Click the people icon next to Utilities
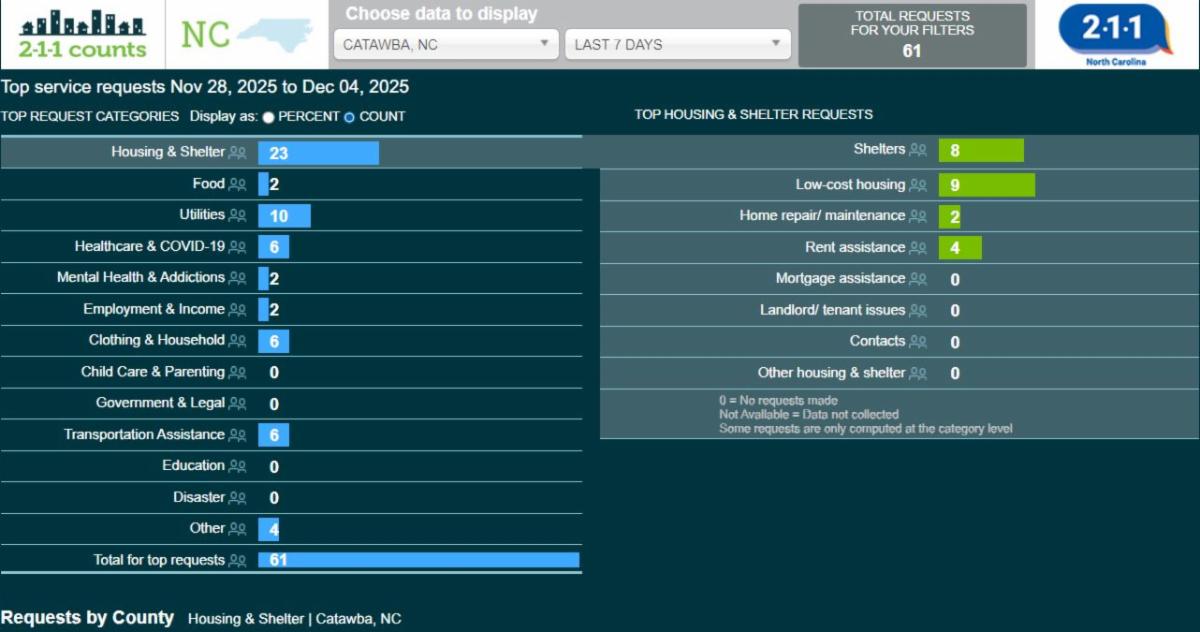Screen dimensions: 1200x632 [x=237, y=215]
